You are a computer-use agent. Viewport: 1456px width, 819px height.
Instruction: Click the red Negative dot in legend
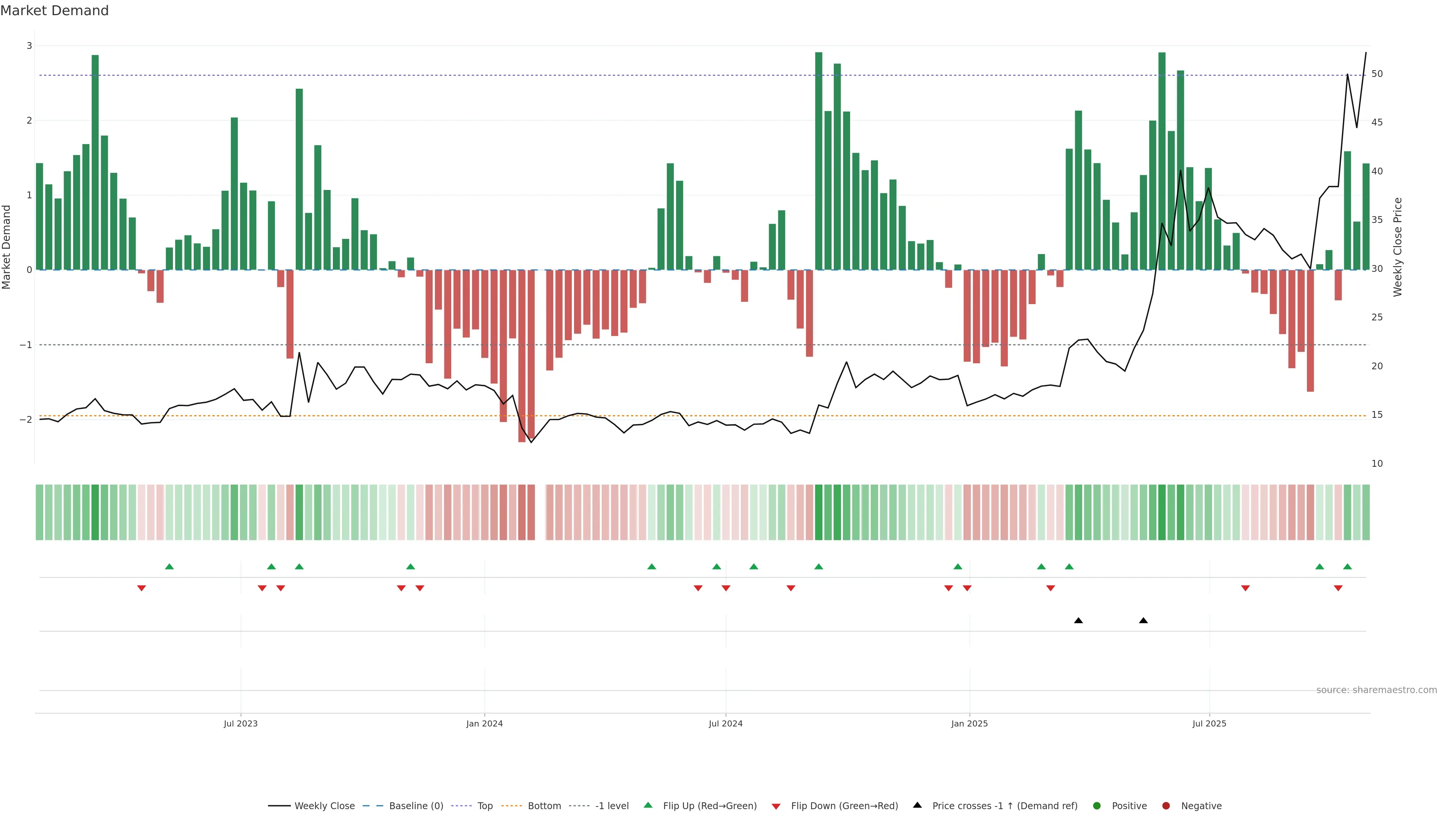click(1166, 805)
